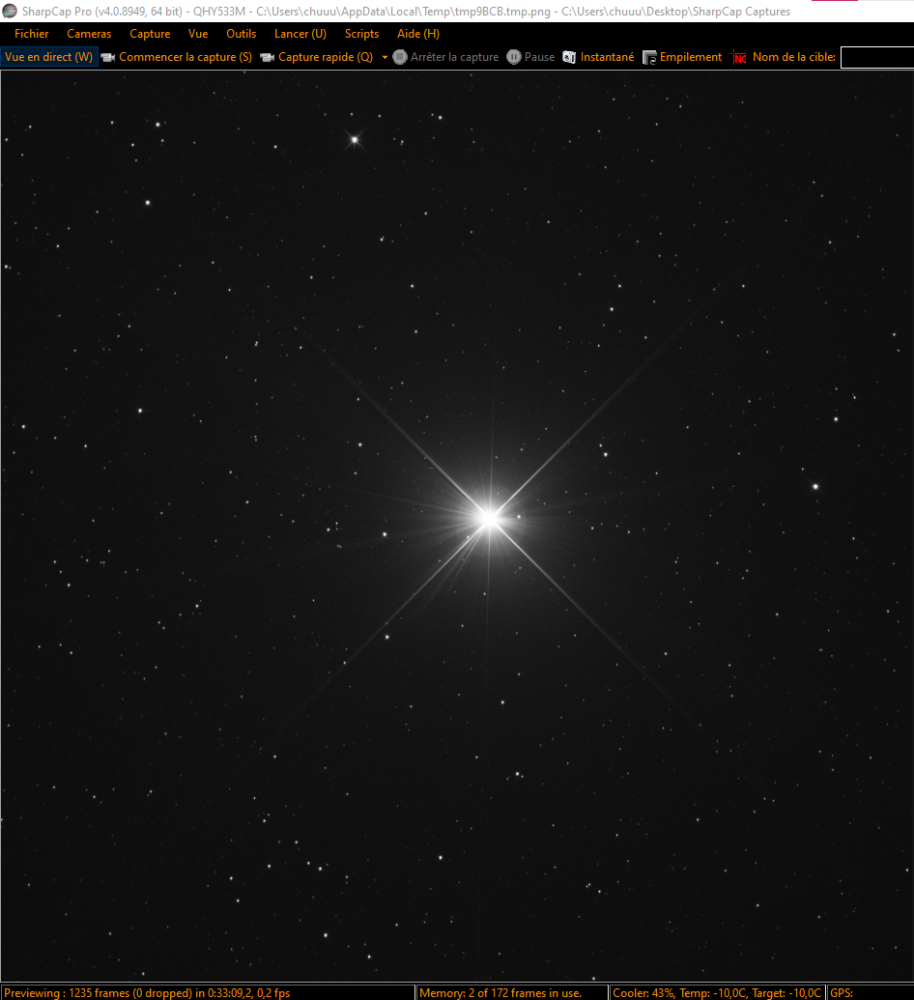Click 'Memory: 2 of 172 frames' status
This screenshot has height=1000, width=914.
(500, 992)
